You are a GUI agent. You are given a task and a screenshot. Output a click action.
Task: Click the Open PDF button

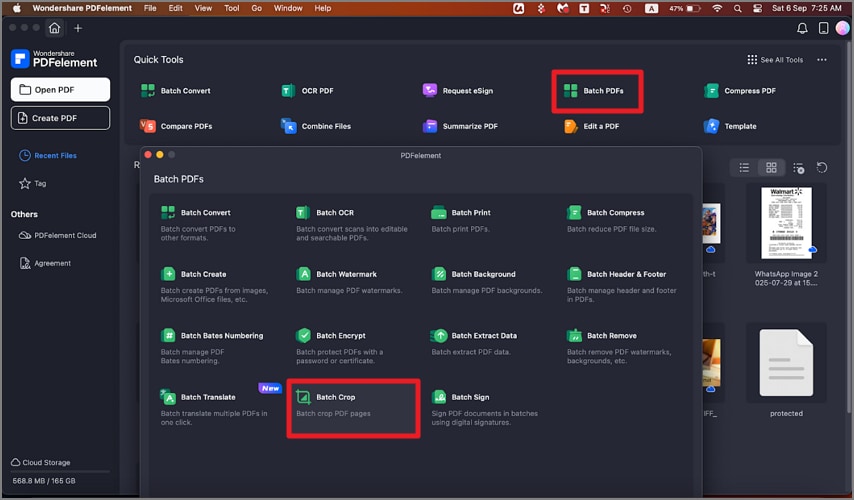60,90
